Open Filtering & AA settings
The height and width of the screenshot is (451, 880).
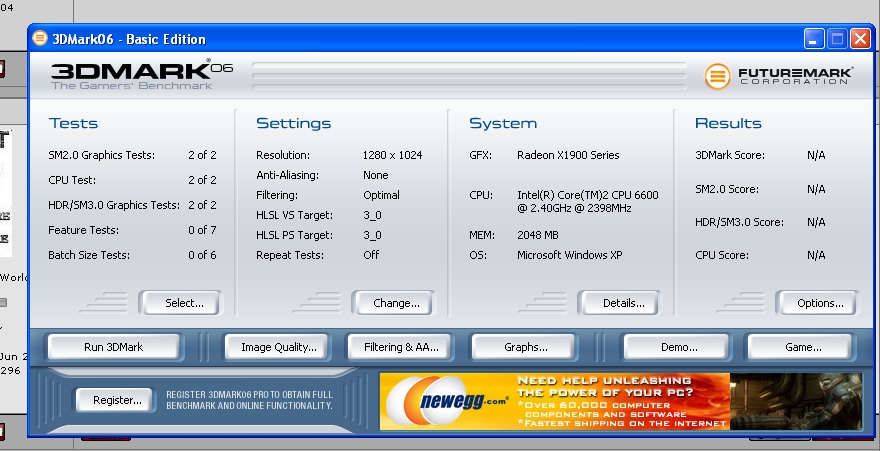(x=400, y=347)
